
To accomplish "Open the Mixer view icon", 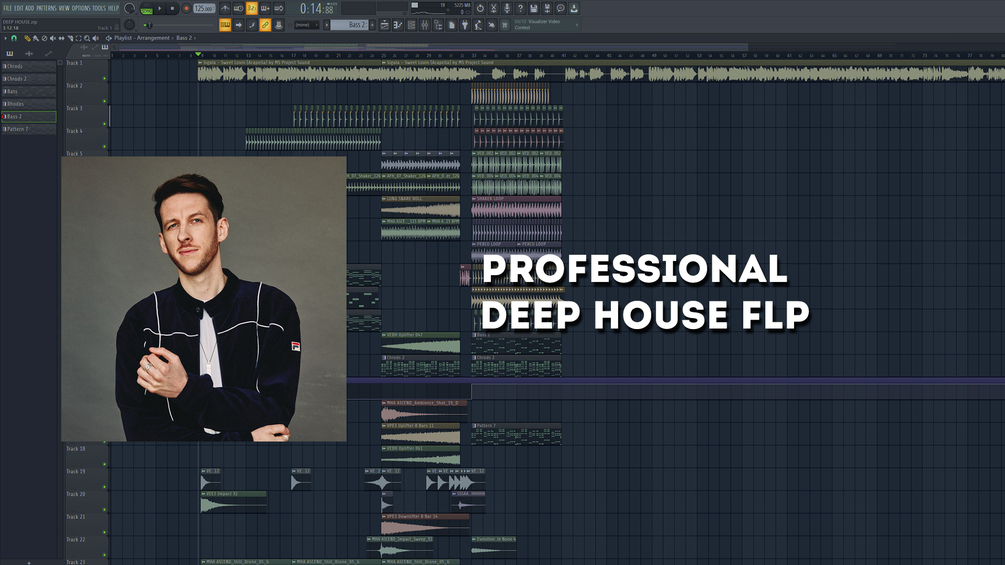I will pos(424,25).
